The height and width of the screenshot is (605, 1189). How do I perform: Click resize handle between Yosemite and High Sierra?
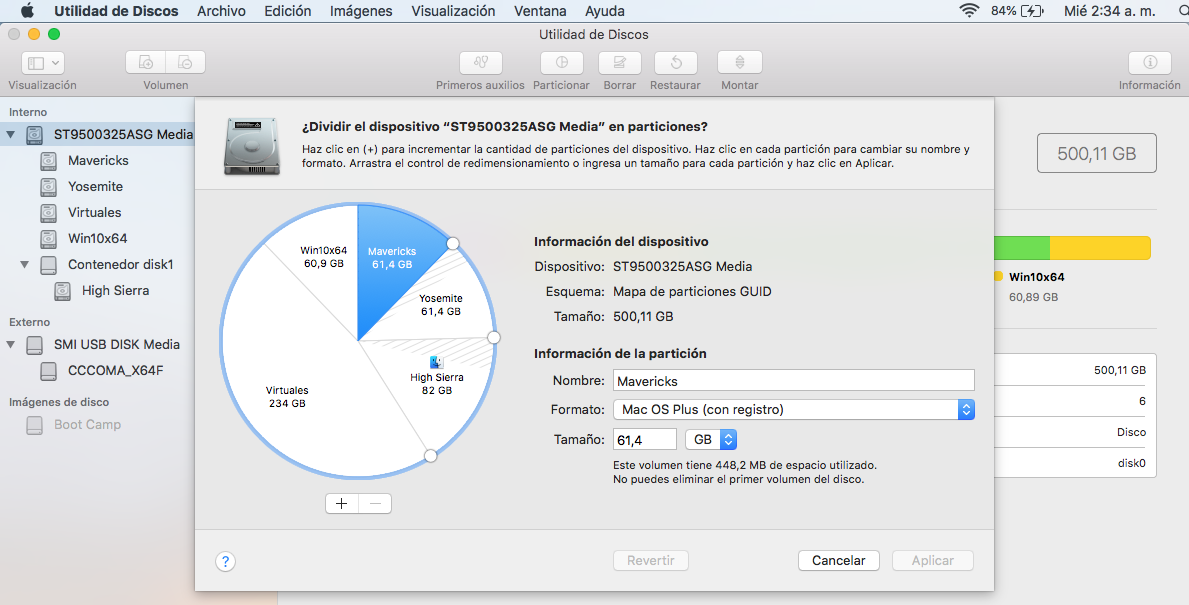(494, 337)
